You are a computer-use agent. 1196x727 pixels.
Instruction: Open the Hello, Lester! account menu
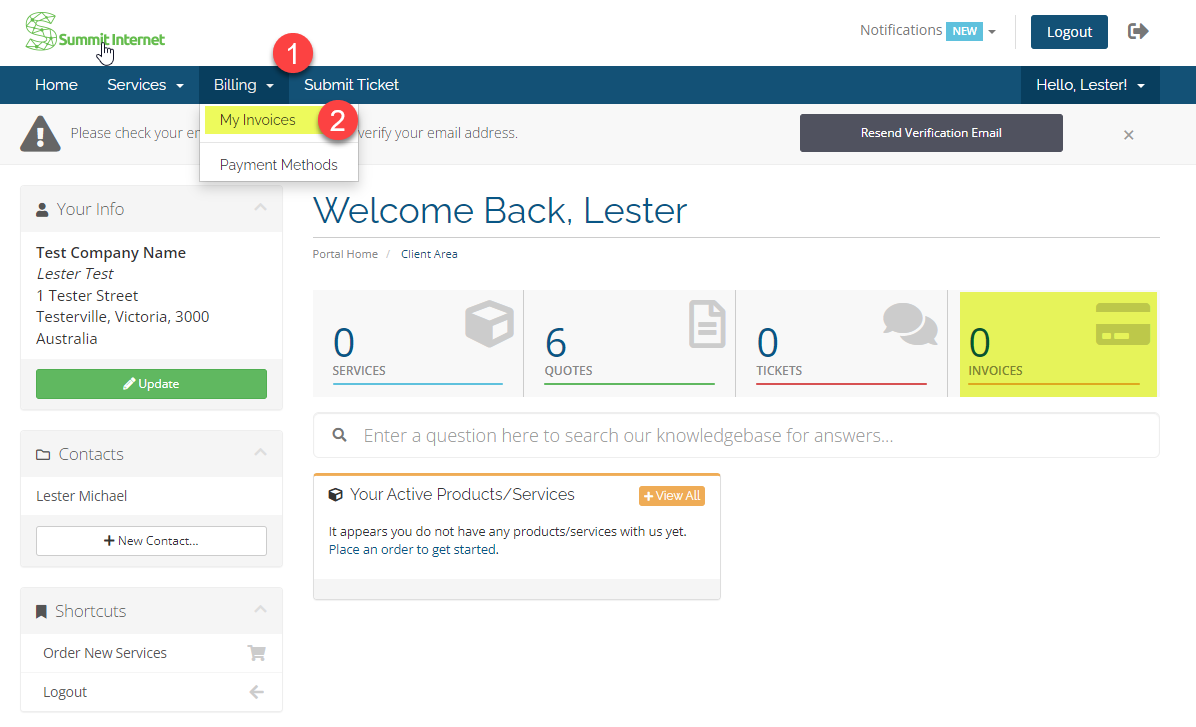click(1089, 85)
